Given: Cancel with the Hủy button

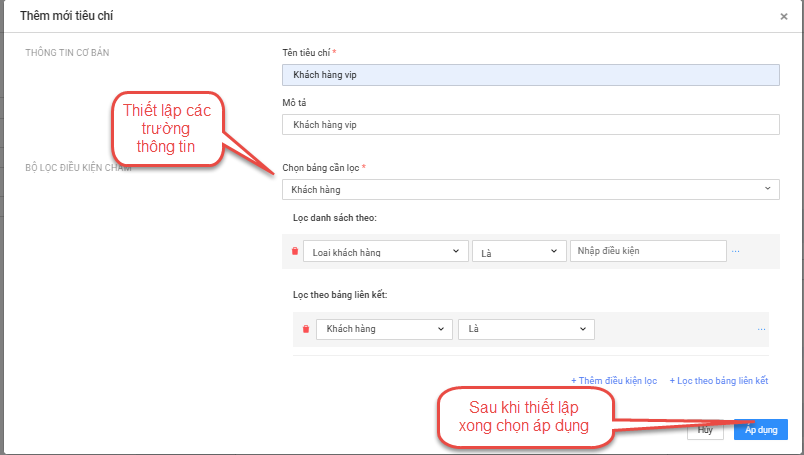Looking at the screenshot, I should [705, 430].
